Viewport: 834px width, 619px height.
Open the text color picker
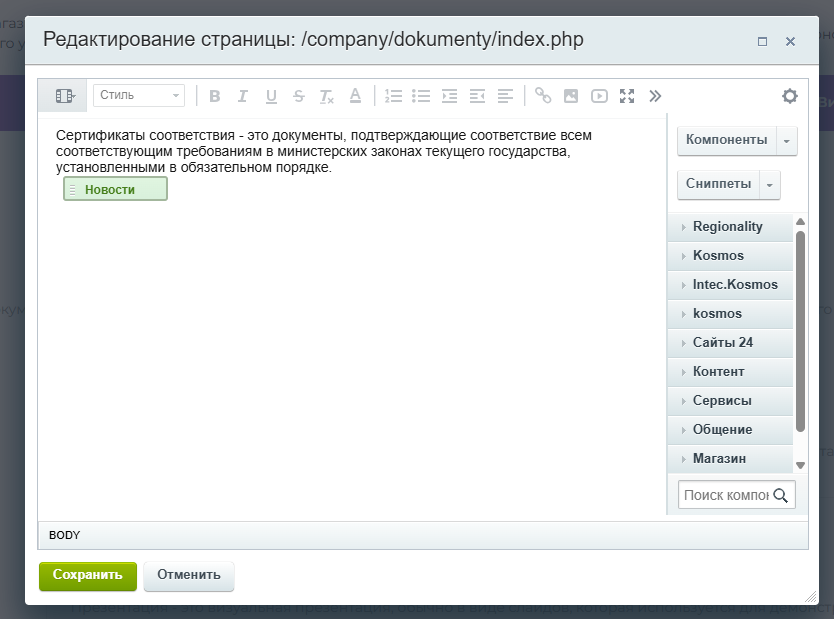(355, 96)
